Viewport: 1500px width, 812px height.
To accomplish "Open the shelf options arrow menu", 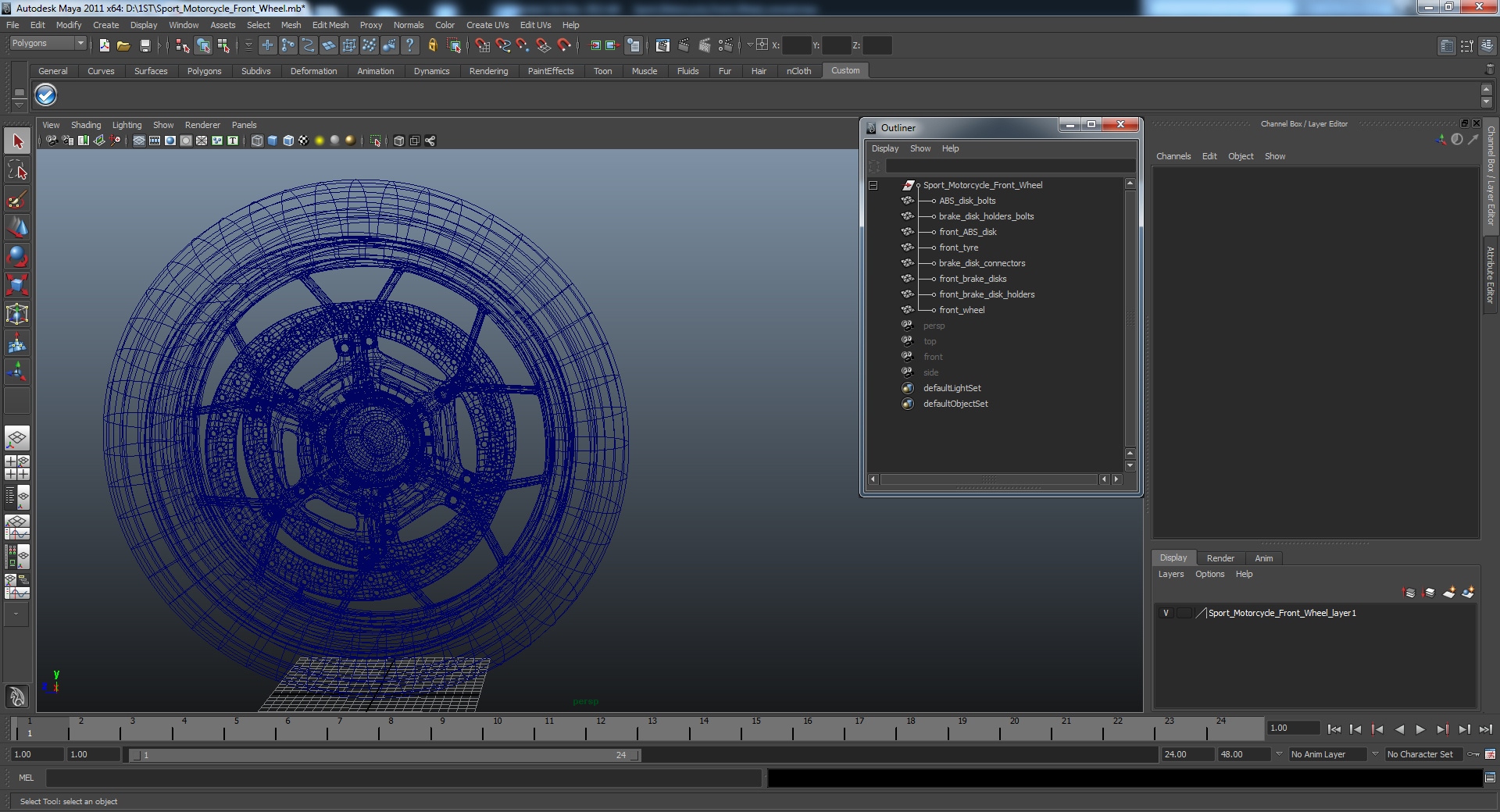I will click(19, 104).
